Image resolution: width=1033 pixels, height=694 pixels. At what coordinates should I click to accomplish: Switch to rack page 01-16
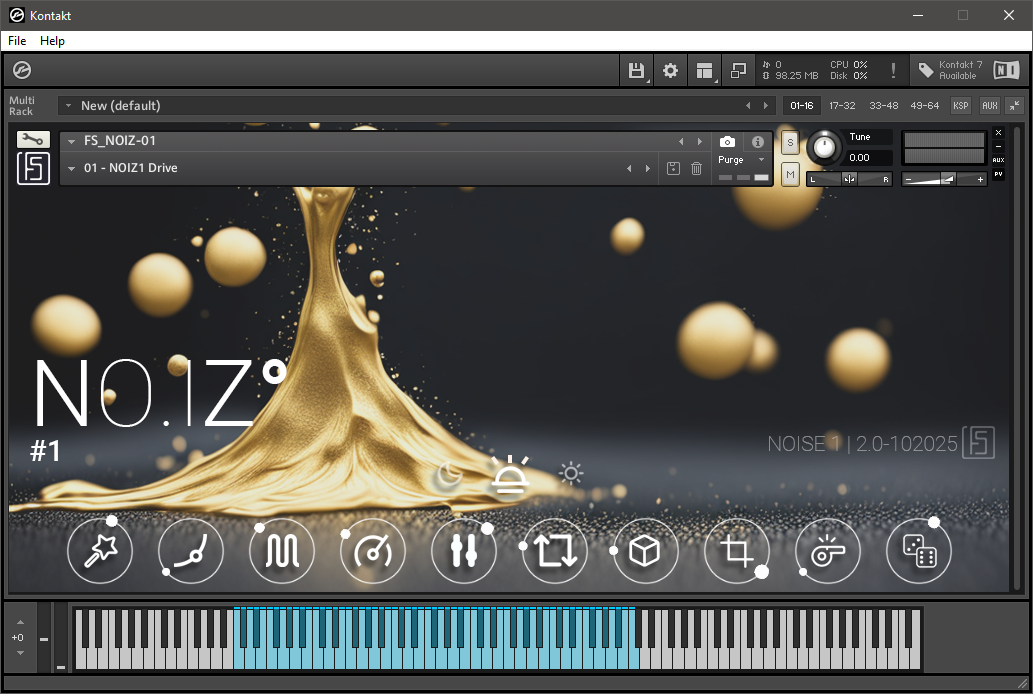pos(802,105)
